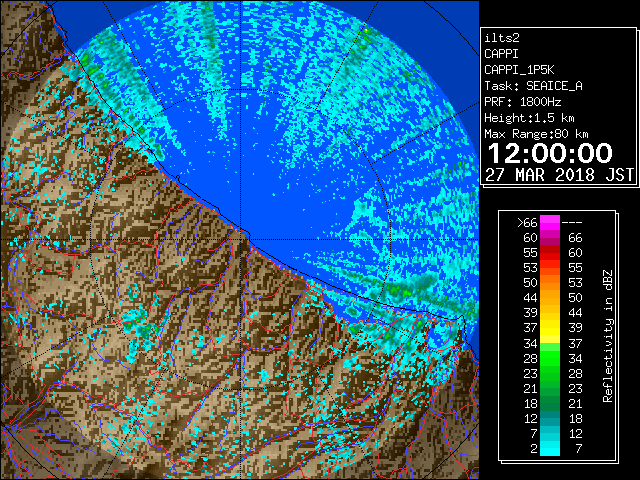Select the 'CAPPI_1P5K' product name text
Image resolution: width=640 pixels, height=480 pixels.
coord(519,70)
